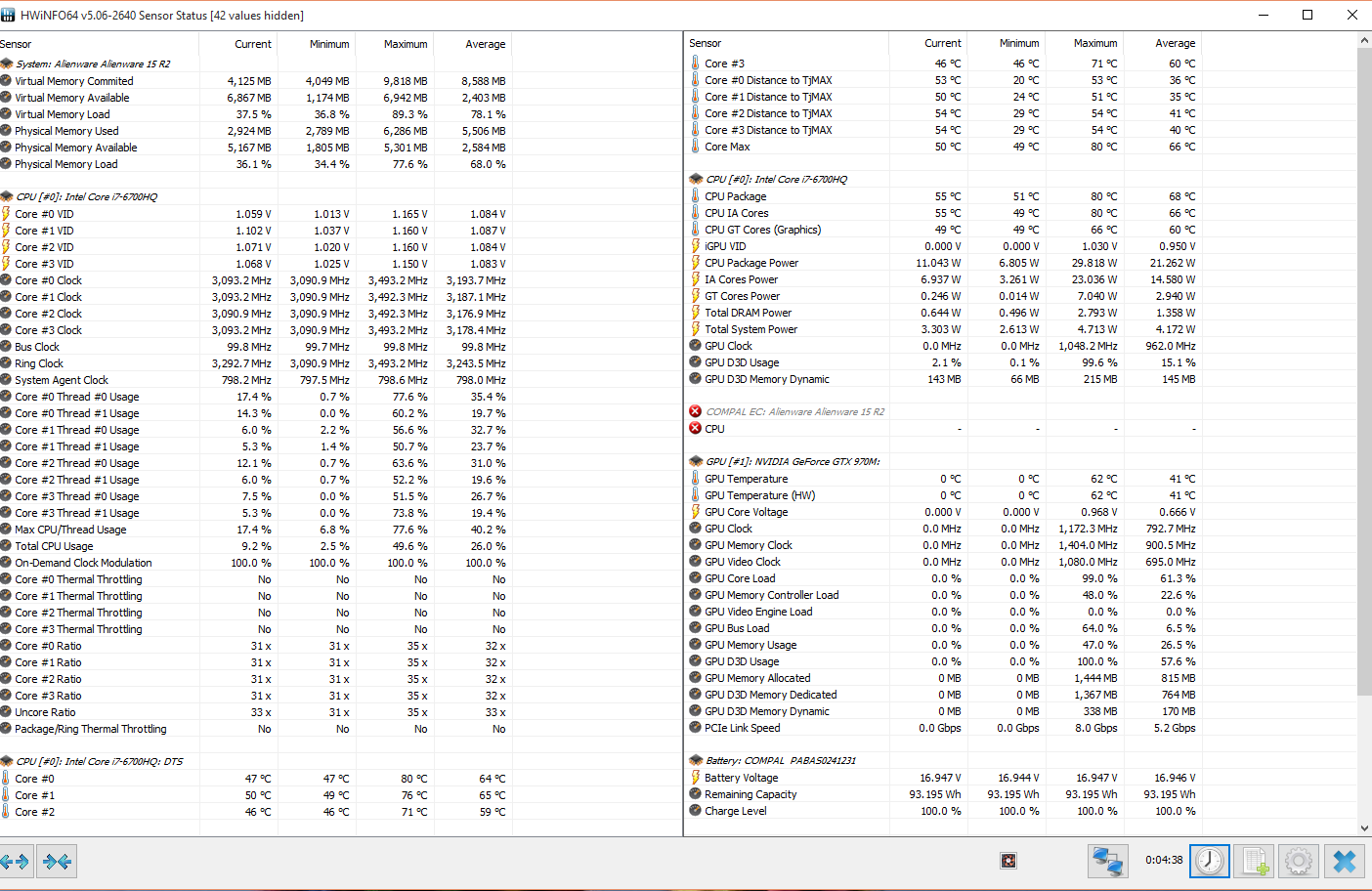Click the left pane Sensor column header

(x=99, y=44)
